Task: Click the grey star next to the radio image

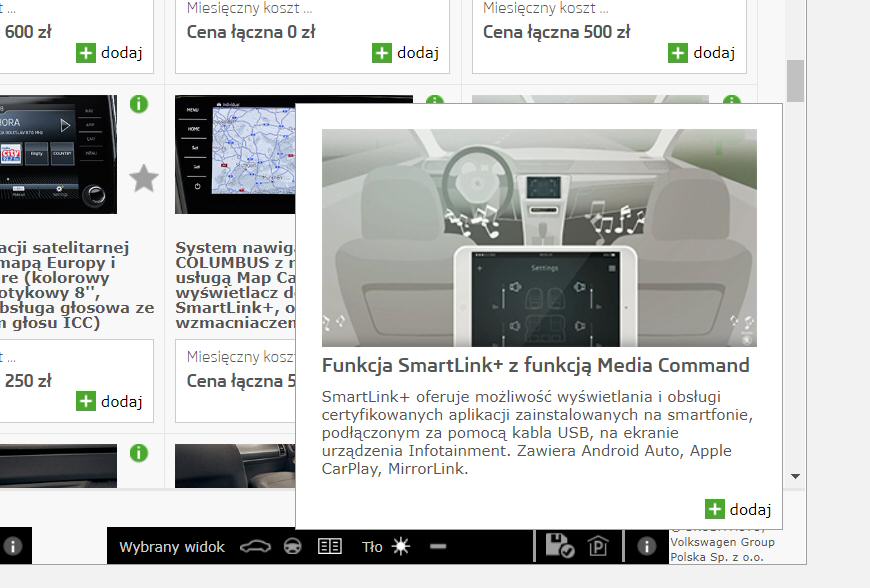Action: tap(144, 178)
